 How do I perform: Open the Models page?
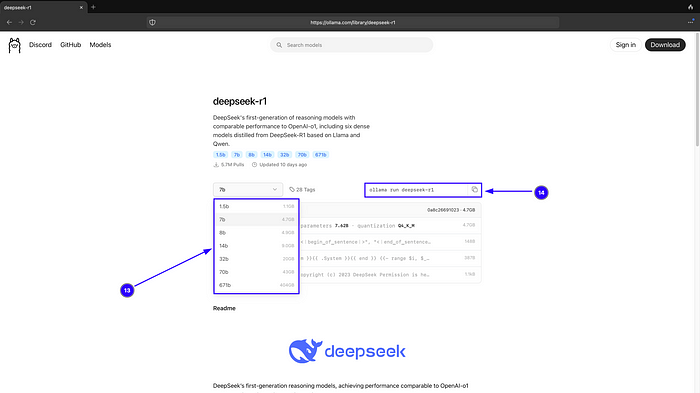[x=100, y=45]
